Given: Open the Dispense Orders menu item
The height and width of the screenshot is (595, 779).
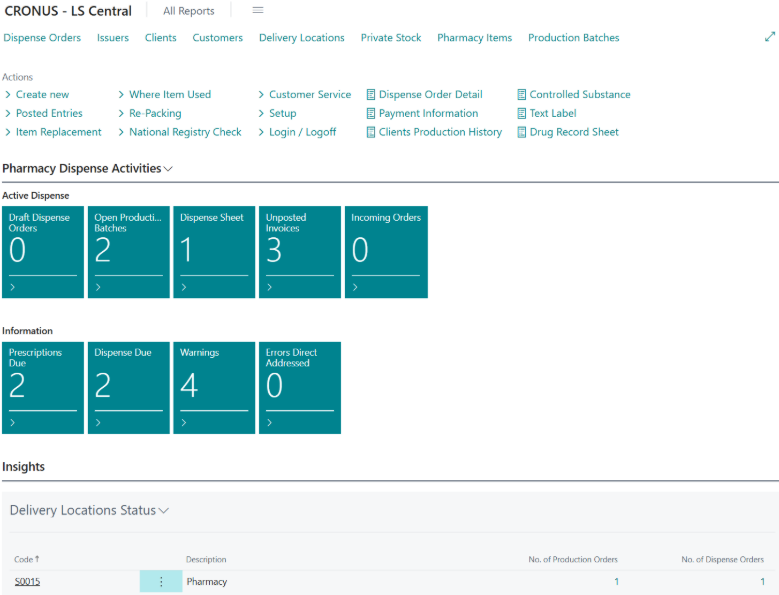Looking at the screenshot, I should (42, 38).
